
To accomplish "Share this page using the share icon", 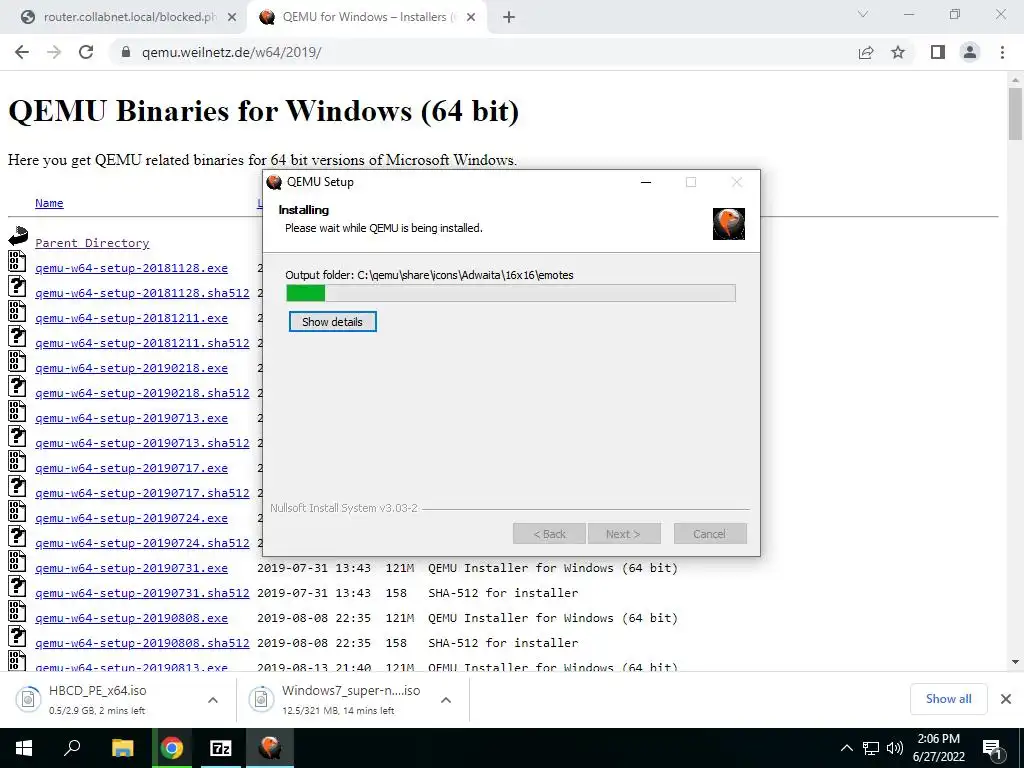I will (866, 52).
